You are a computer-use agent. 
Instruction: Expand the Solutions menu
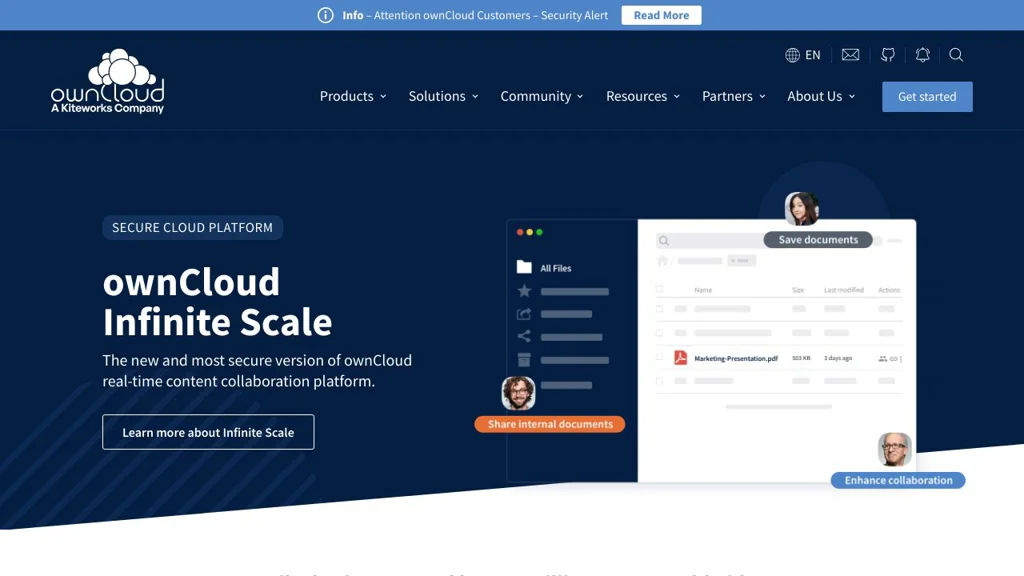point(443,96)
